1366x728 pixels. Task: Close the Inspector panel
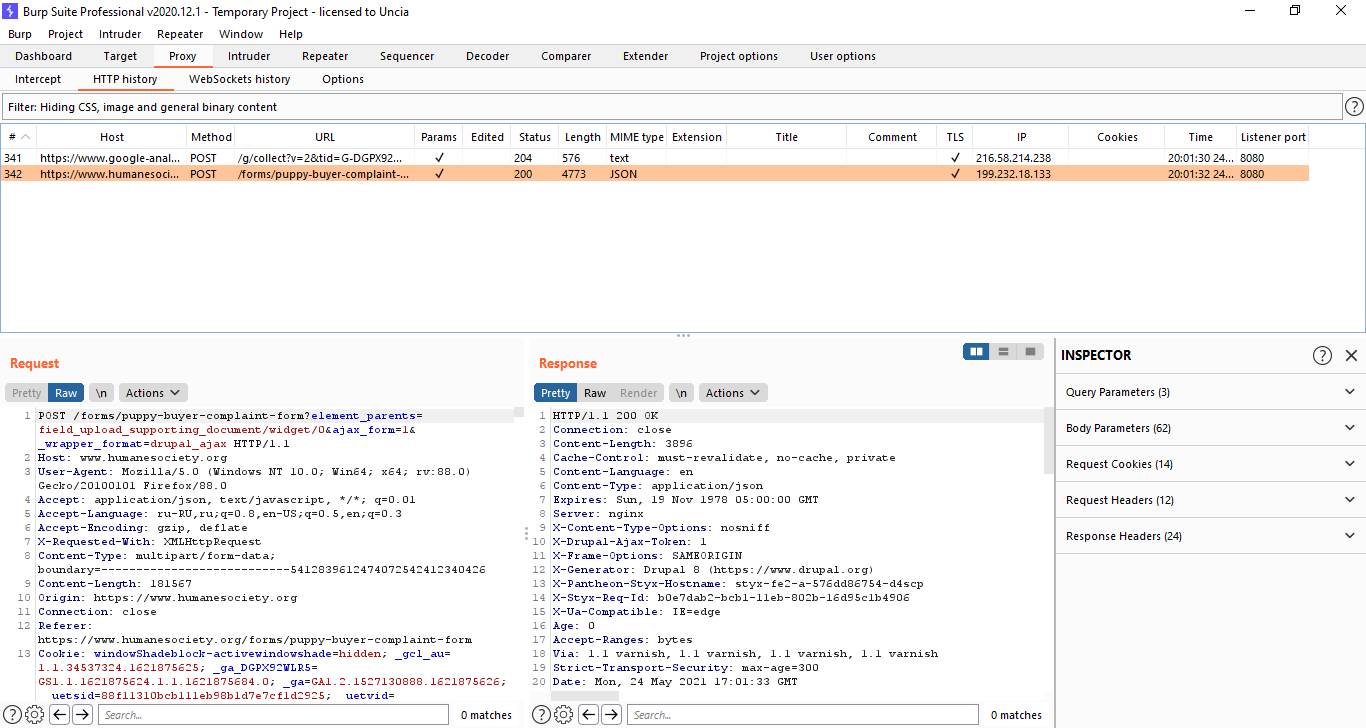pos(1351,355)
